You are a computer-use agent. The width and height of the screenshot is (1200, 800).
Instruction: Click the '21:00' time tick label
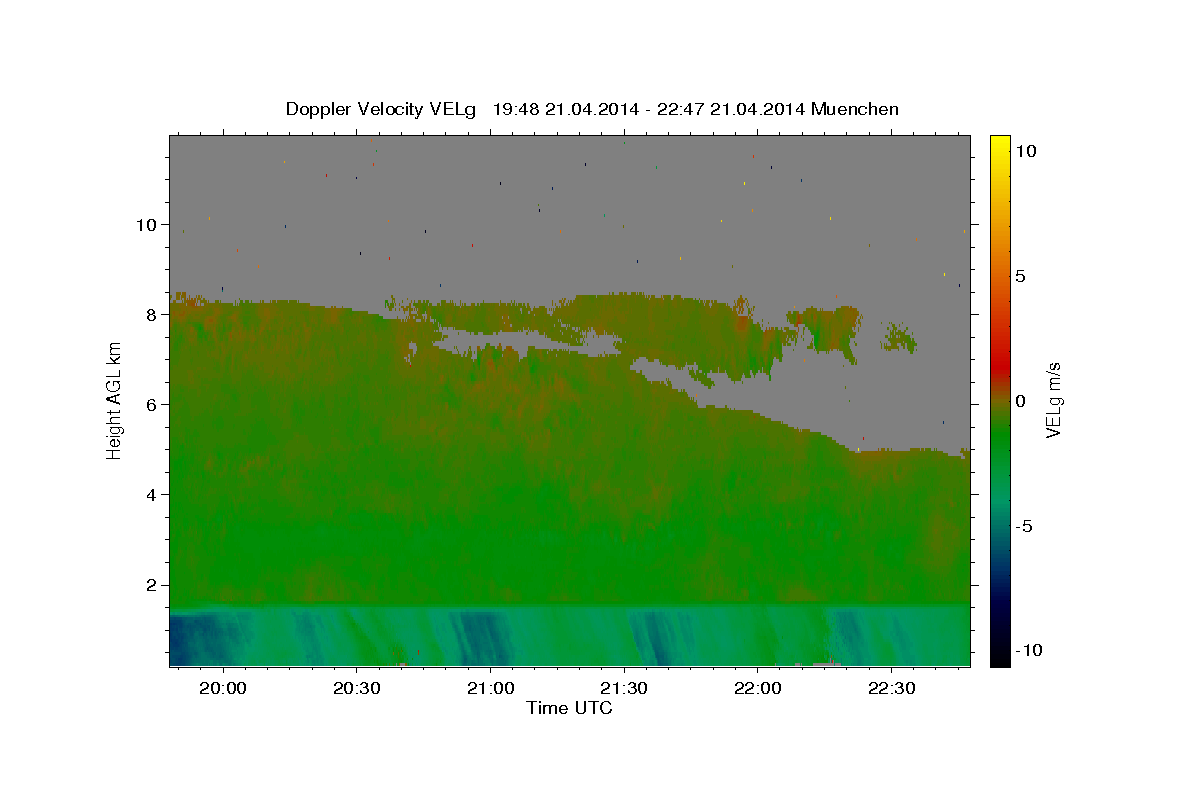point(490,689)
